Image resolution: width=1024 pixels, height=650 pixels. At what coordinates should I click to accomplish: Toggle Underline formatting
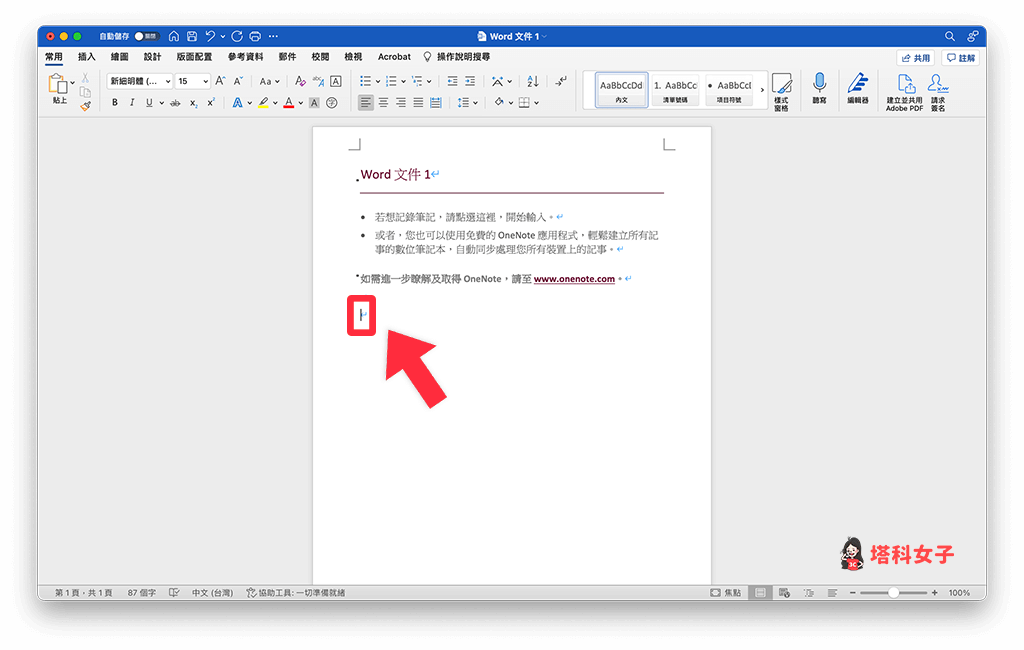click(150, 103)
